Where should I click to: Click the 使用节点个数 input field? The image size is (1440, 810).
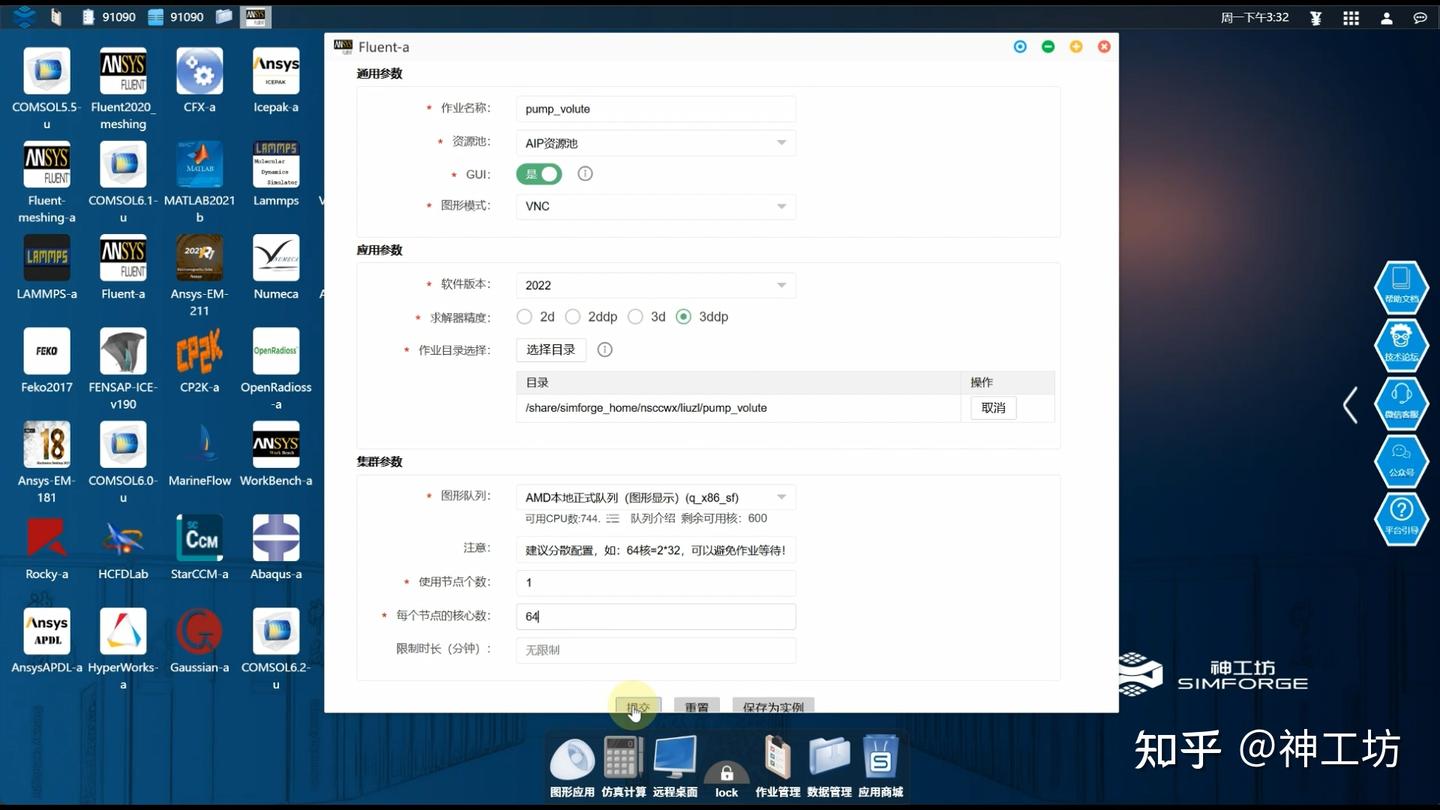coord(656,583)
